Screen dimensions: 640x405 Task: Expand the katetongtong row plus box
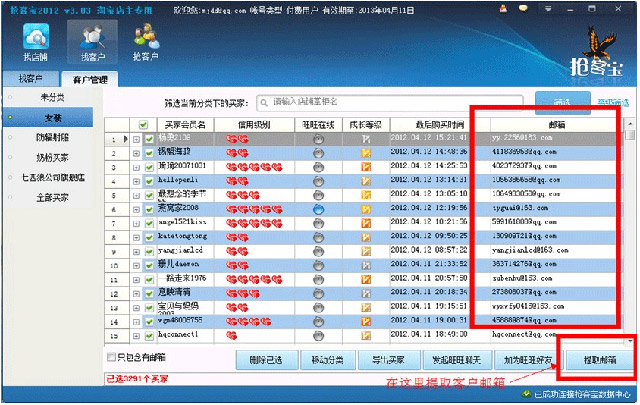click(136, 238)
